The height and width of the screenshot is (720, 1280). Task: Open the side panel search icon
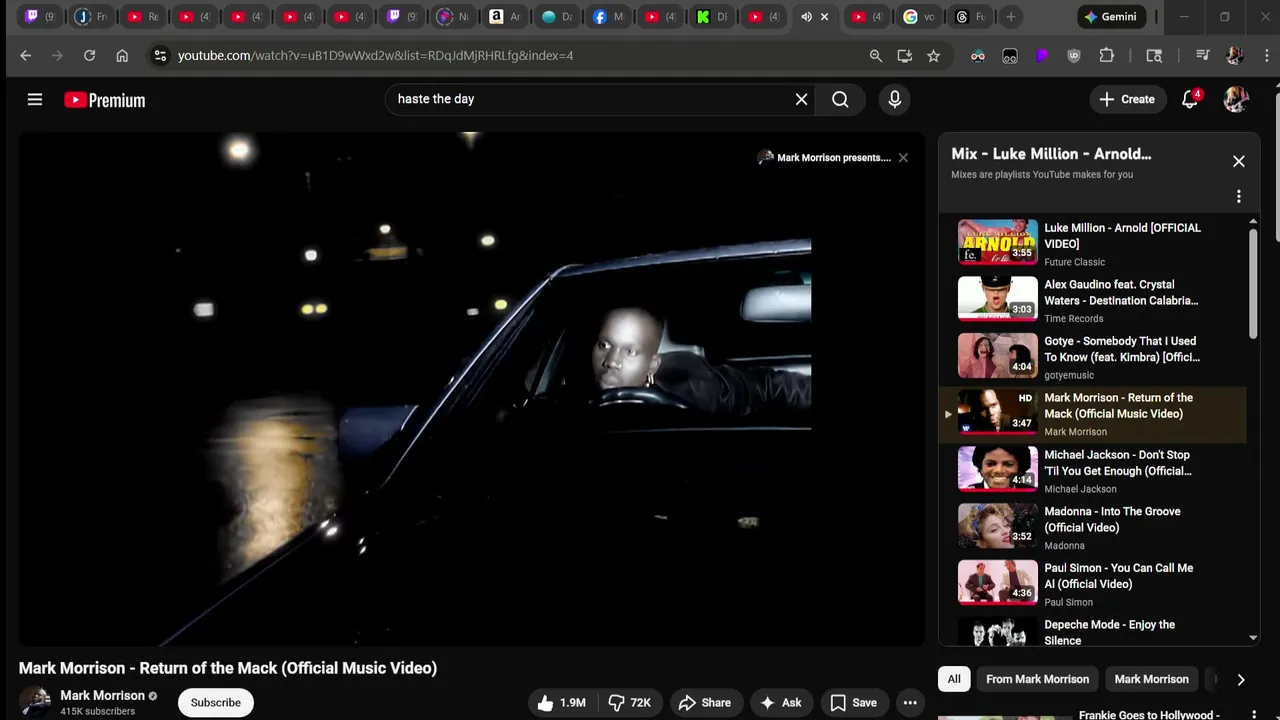click(x=1154, y=56)
